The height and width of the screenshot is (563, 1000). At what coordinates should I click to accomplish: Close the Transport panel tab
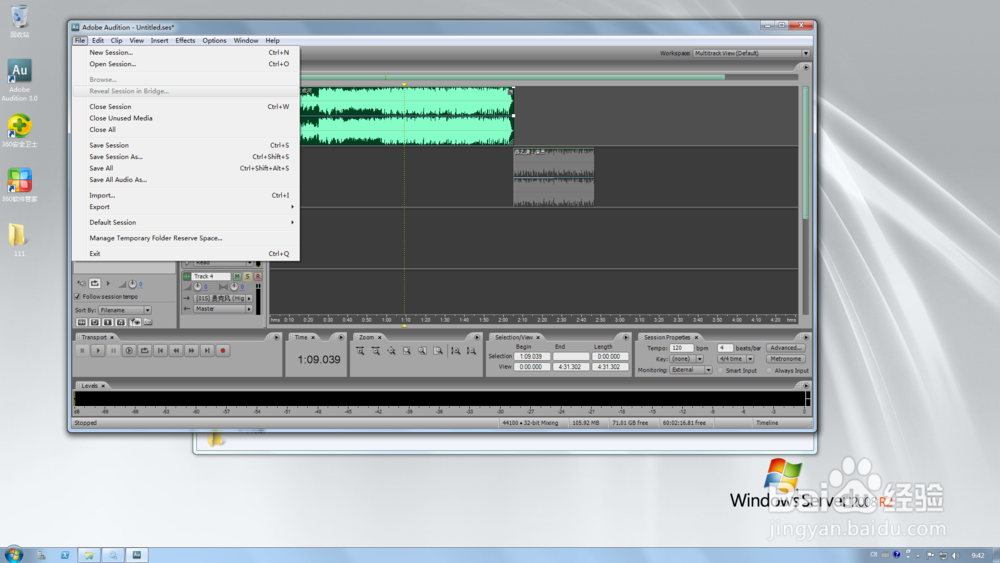(x=112, y=337)
